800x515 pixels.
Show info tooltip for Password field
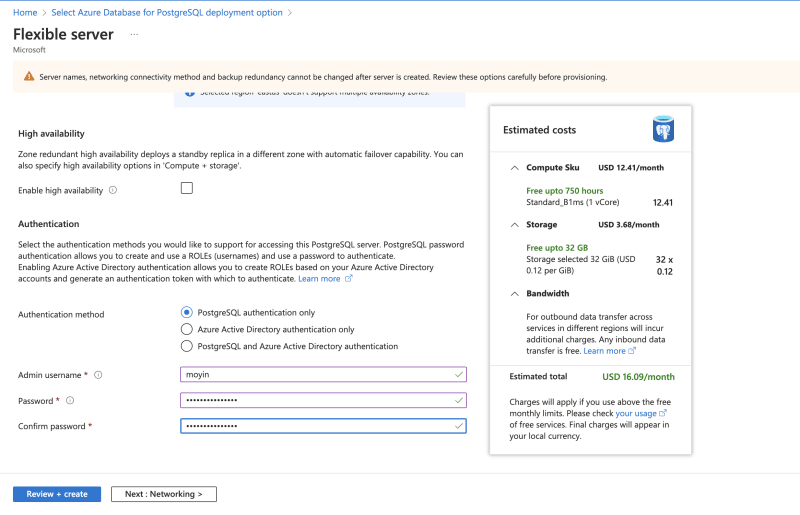click(70, 401)
